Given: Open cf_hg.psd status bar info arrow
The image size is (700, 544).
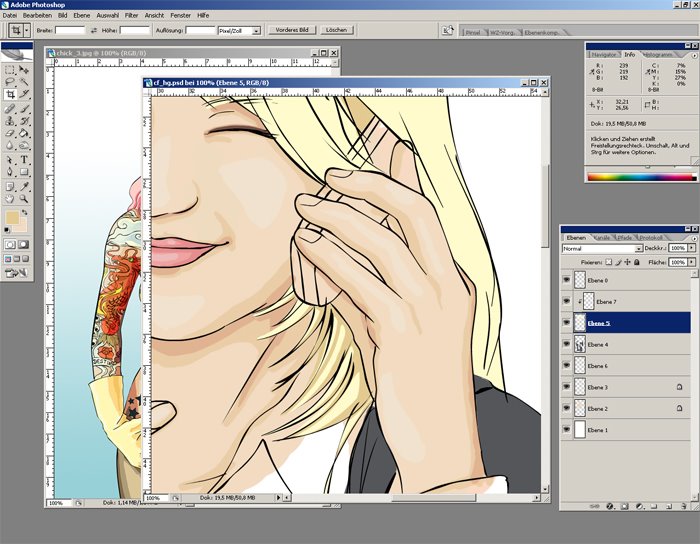Looking at the screenshot, I should click(278, 497).
